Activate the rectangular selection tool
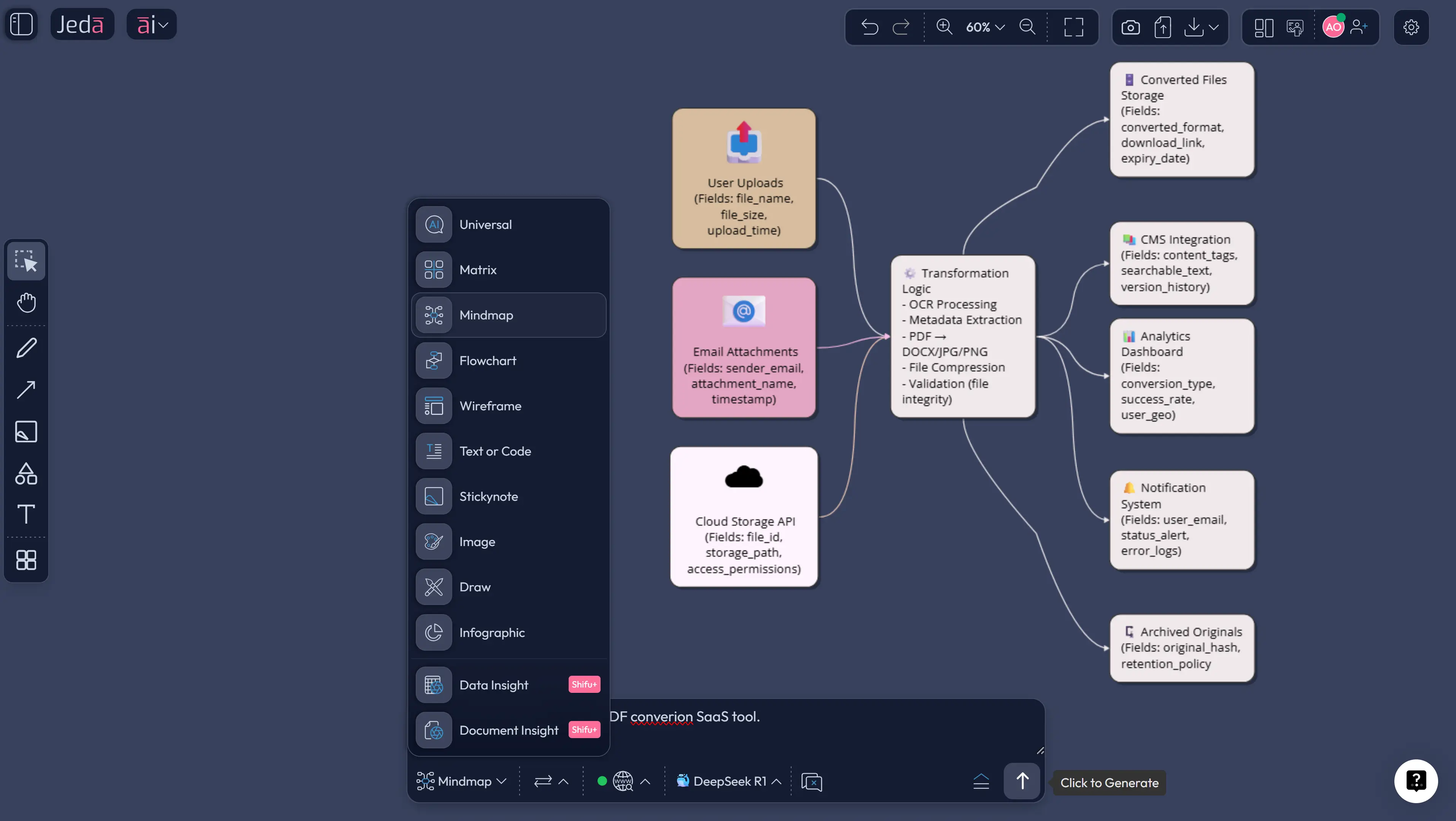The width and height of the screenshot is (1456, 821). pyautogui.click(x=25, y=260)
